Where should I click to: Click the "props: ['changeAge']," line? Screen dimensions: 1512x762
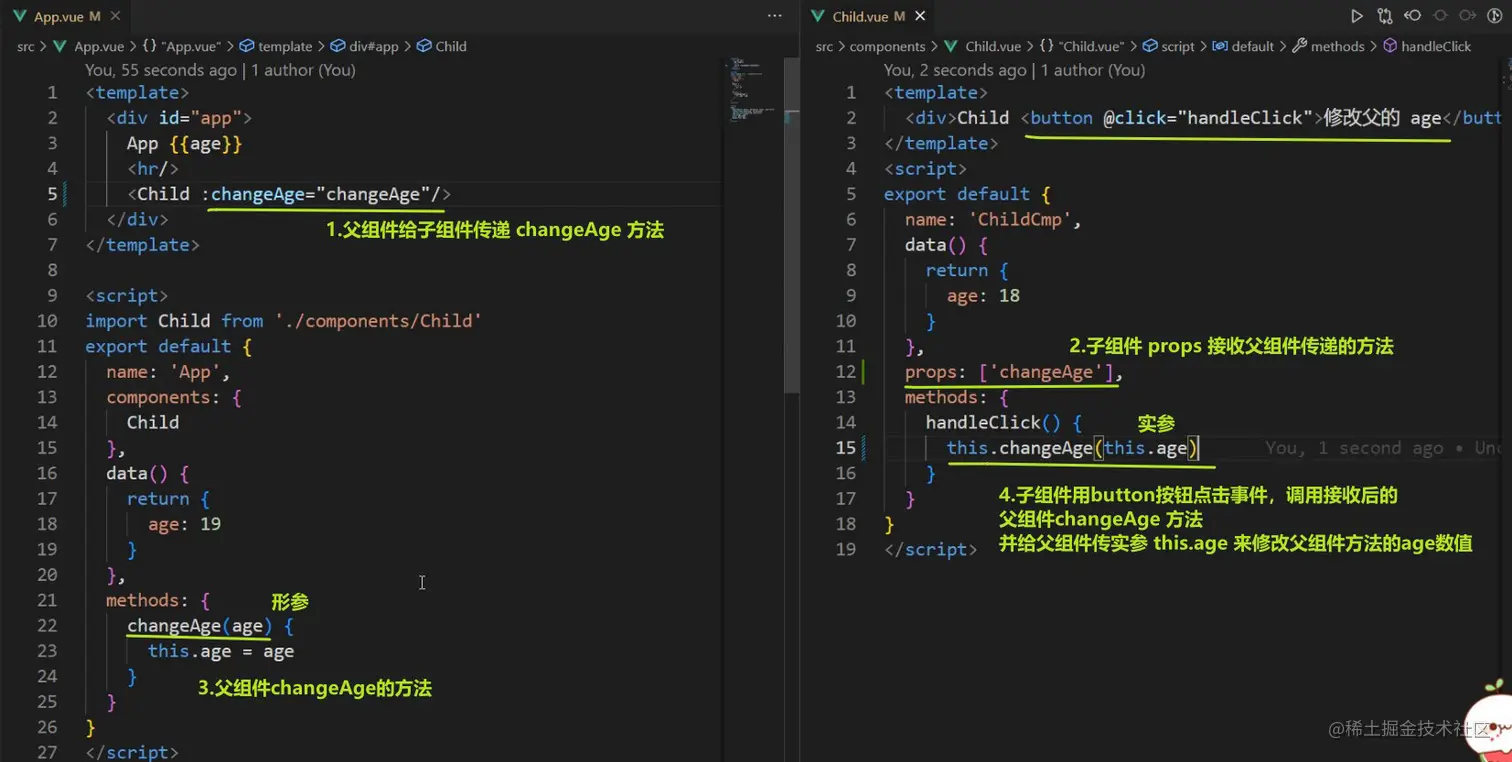1014,372
